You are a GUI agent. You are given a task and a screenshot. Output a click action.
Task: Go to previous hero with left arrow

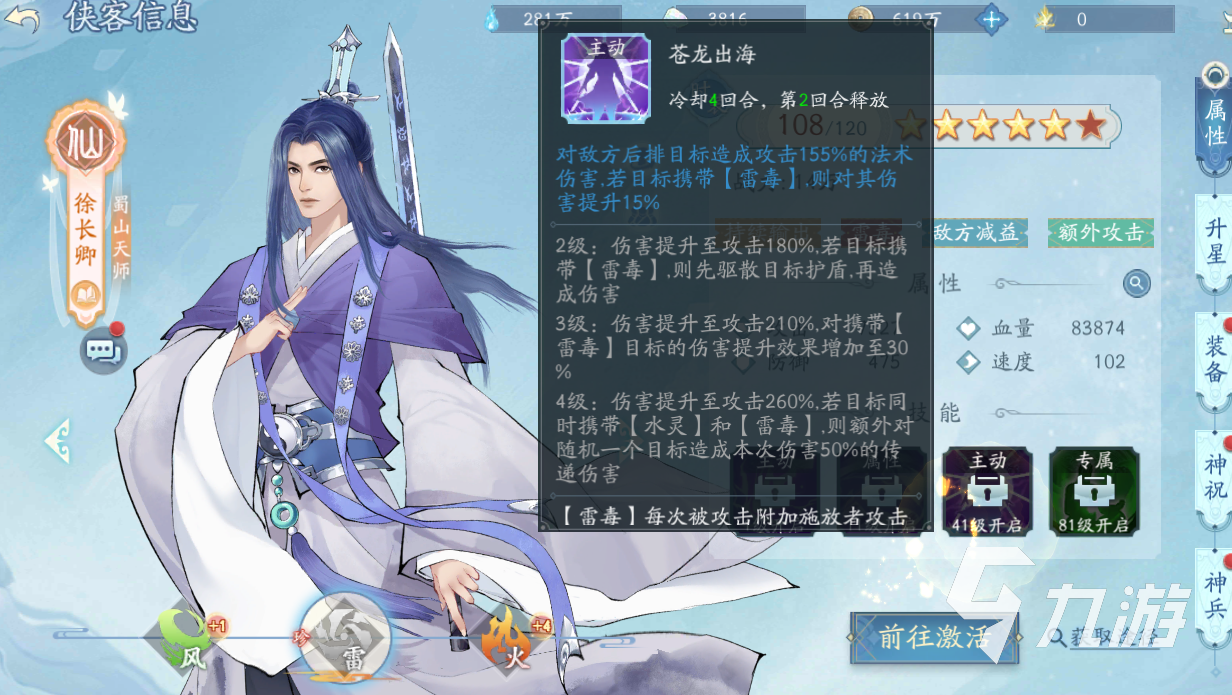click(x=57, y=440)
